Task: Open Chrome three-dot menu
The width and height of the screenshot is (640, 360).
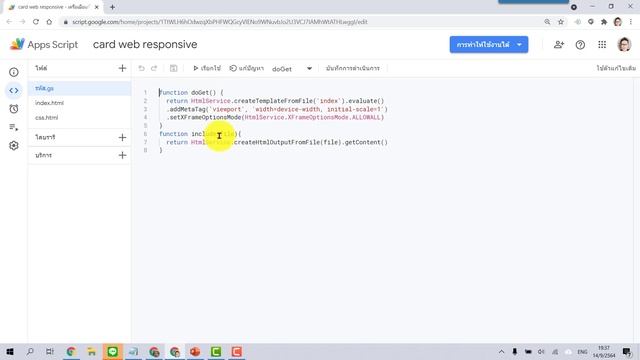Action: coord(631,22)
